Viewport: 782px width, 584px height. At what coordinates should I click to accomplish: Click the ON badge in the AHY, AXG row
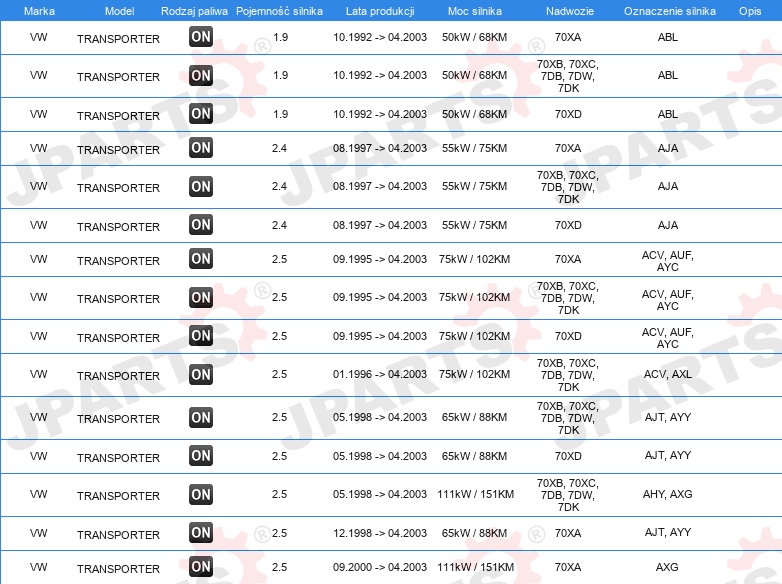pos(201,494)
